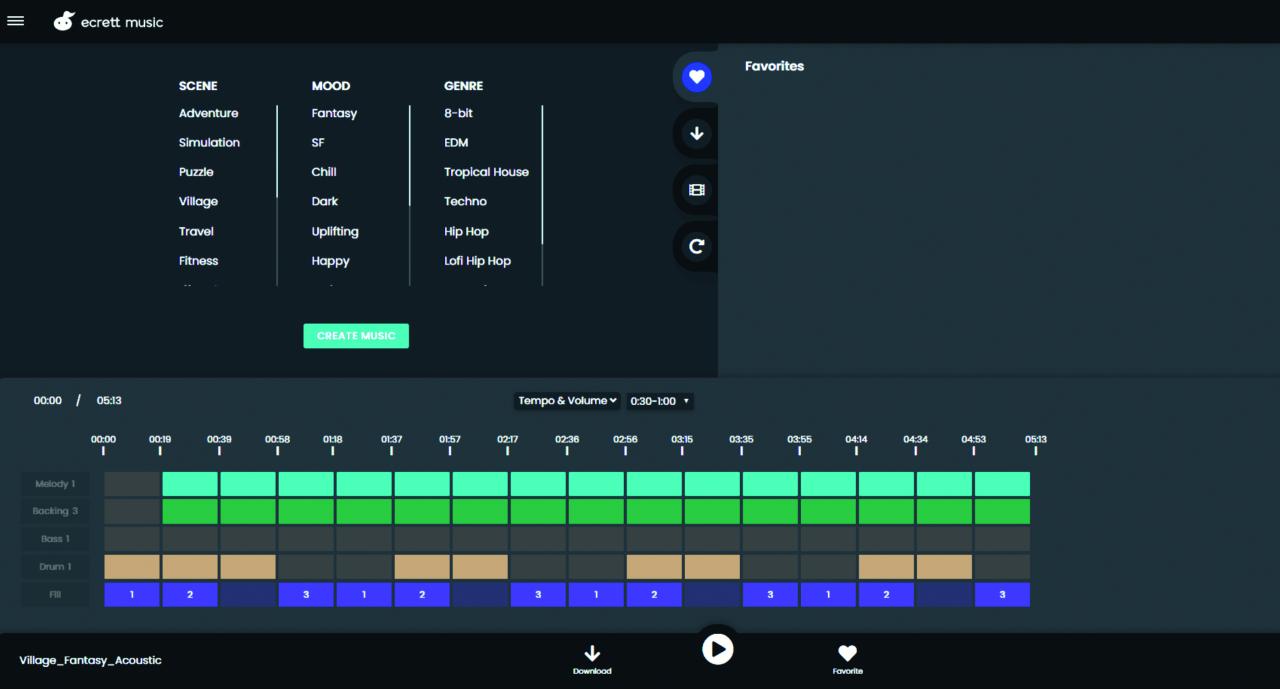The width and height of the screenshot is (1280, 689).
Task: Click the Fill track label
Action: point(55,594)
